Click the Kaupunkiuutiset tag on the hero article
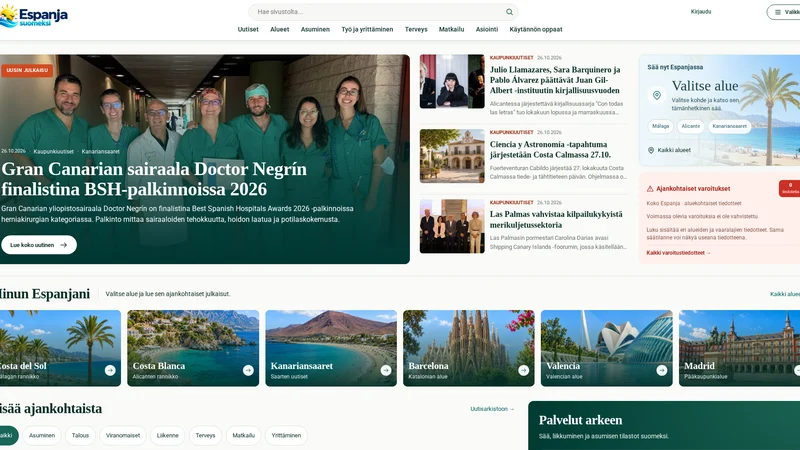Viewport: 800px width, 450px height. 54,152
